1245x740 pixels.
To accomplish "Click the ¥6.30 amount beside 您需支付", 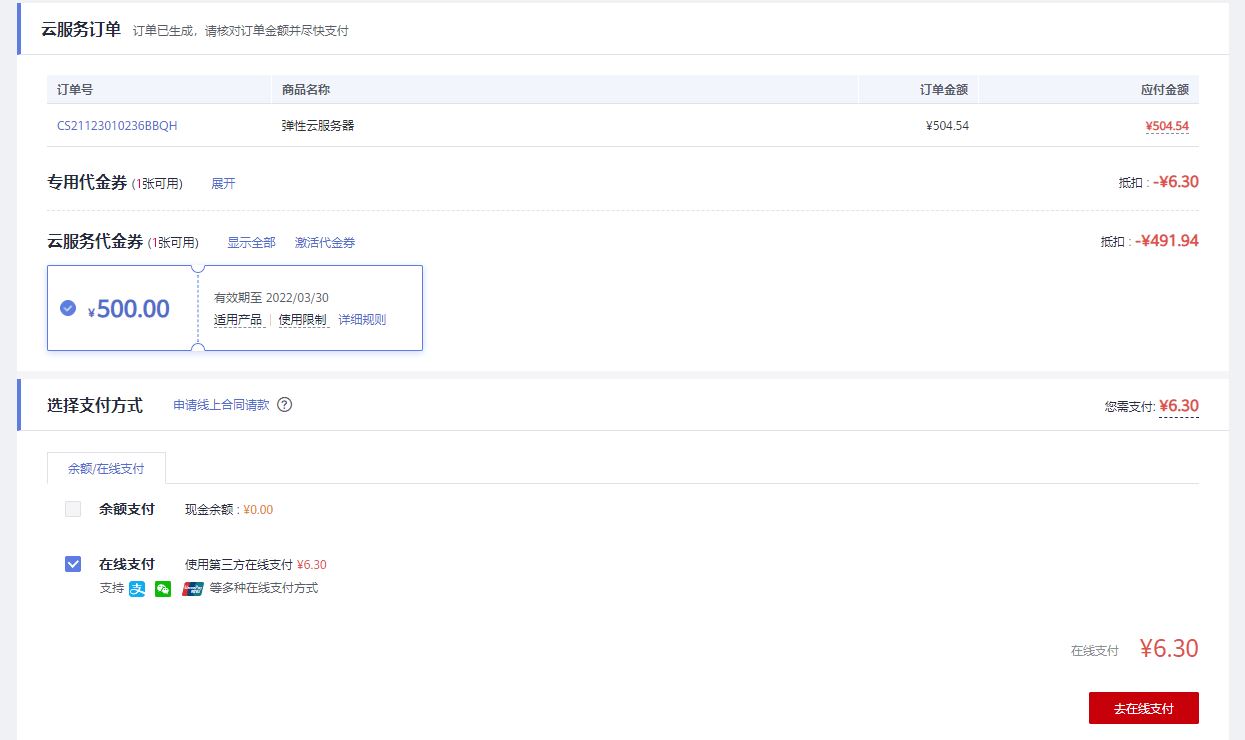I will click(x=1179, y=406).
